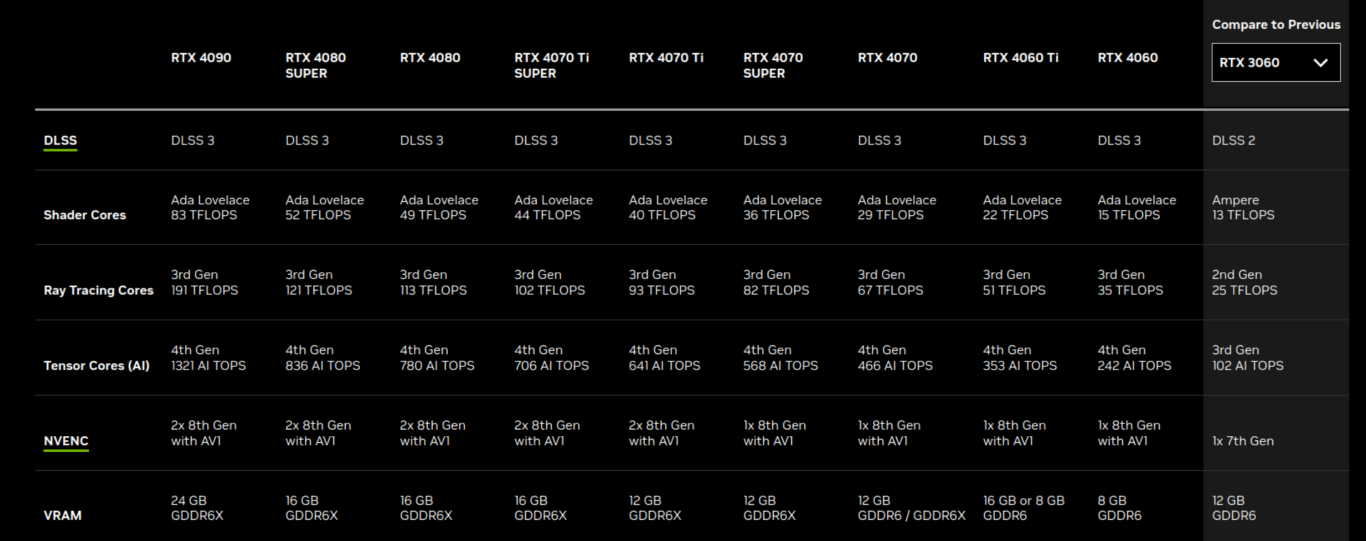Click the VRAM row label
This screenshot has width=1366, height=541.
pyautogui.click(x=63, y=516)
